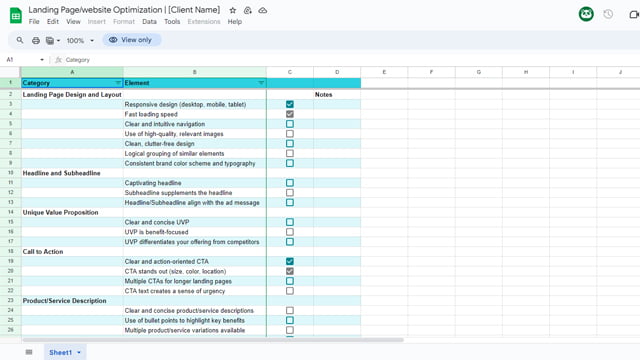Uncheck the Clear and action-oriented CTA checkbox

click(290, 261)
